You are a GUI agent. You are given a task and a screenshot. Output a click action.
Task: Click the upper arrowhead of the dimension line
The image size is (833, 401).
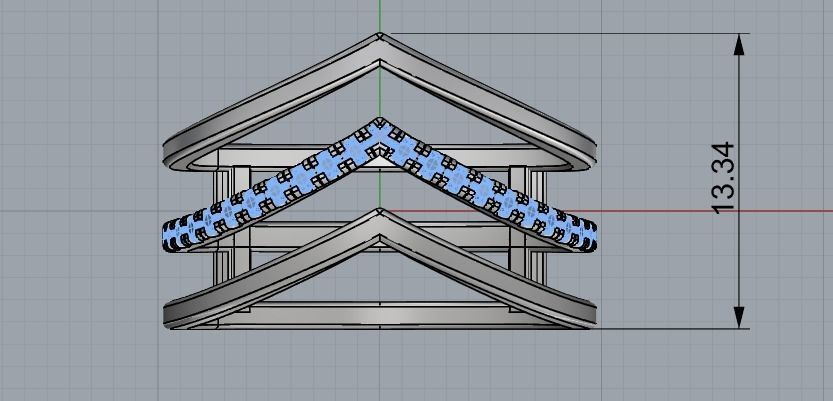click(x=740, y=43)
